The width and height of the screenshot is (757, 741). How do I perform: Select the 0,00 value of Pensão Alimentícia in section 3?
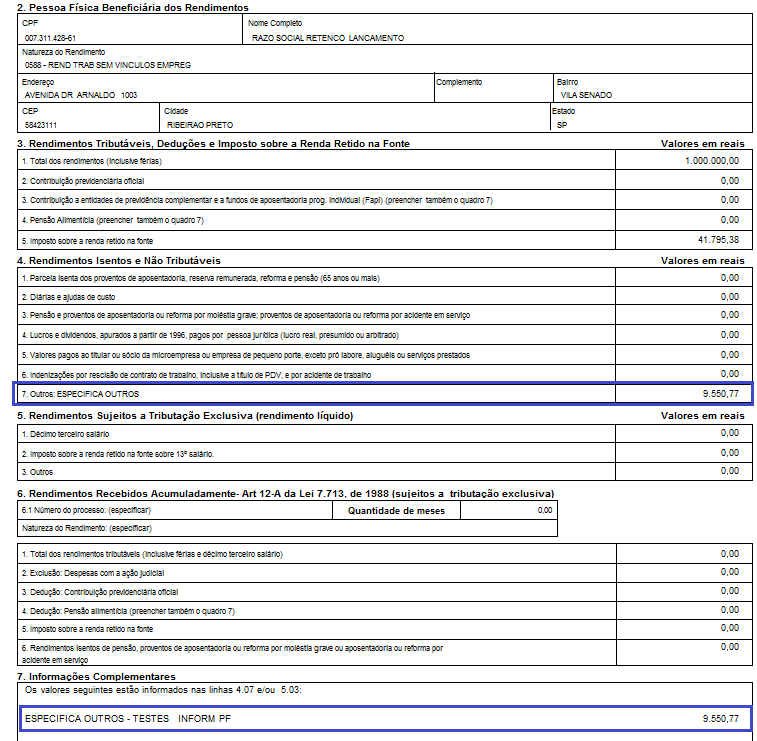[730, 220]
